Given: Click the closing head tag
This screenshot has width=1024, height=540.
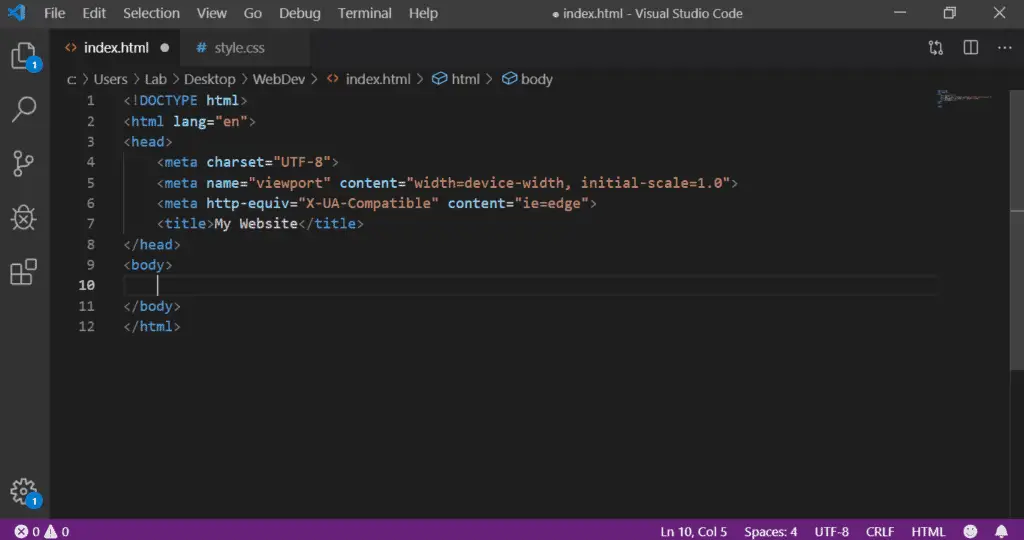Looking at the screenshot, I should click(x=152, y=244).
